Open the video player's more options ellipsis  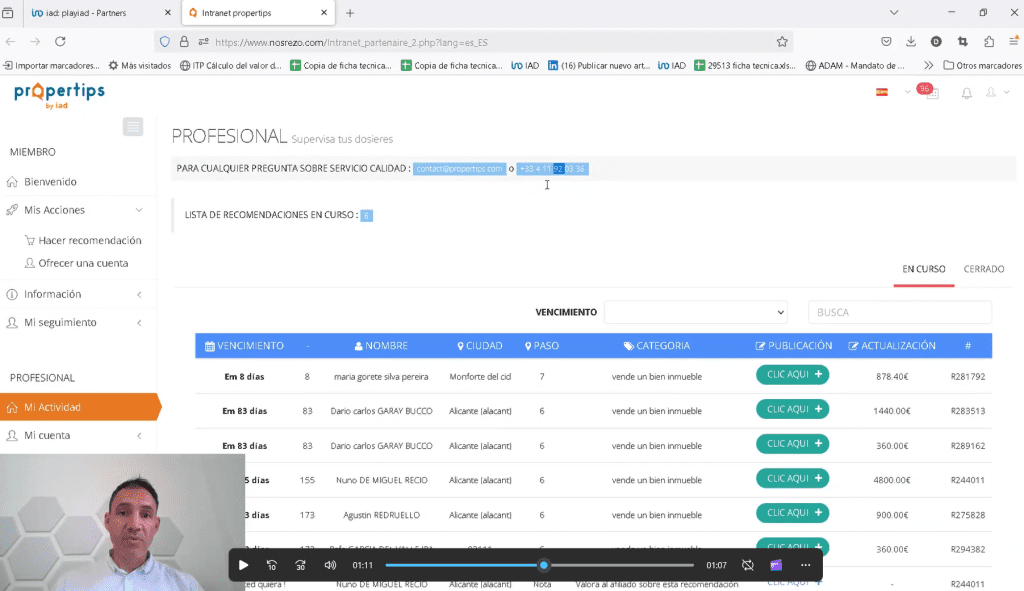click(805, 565)
